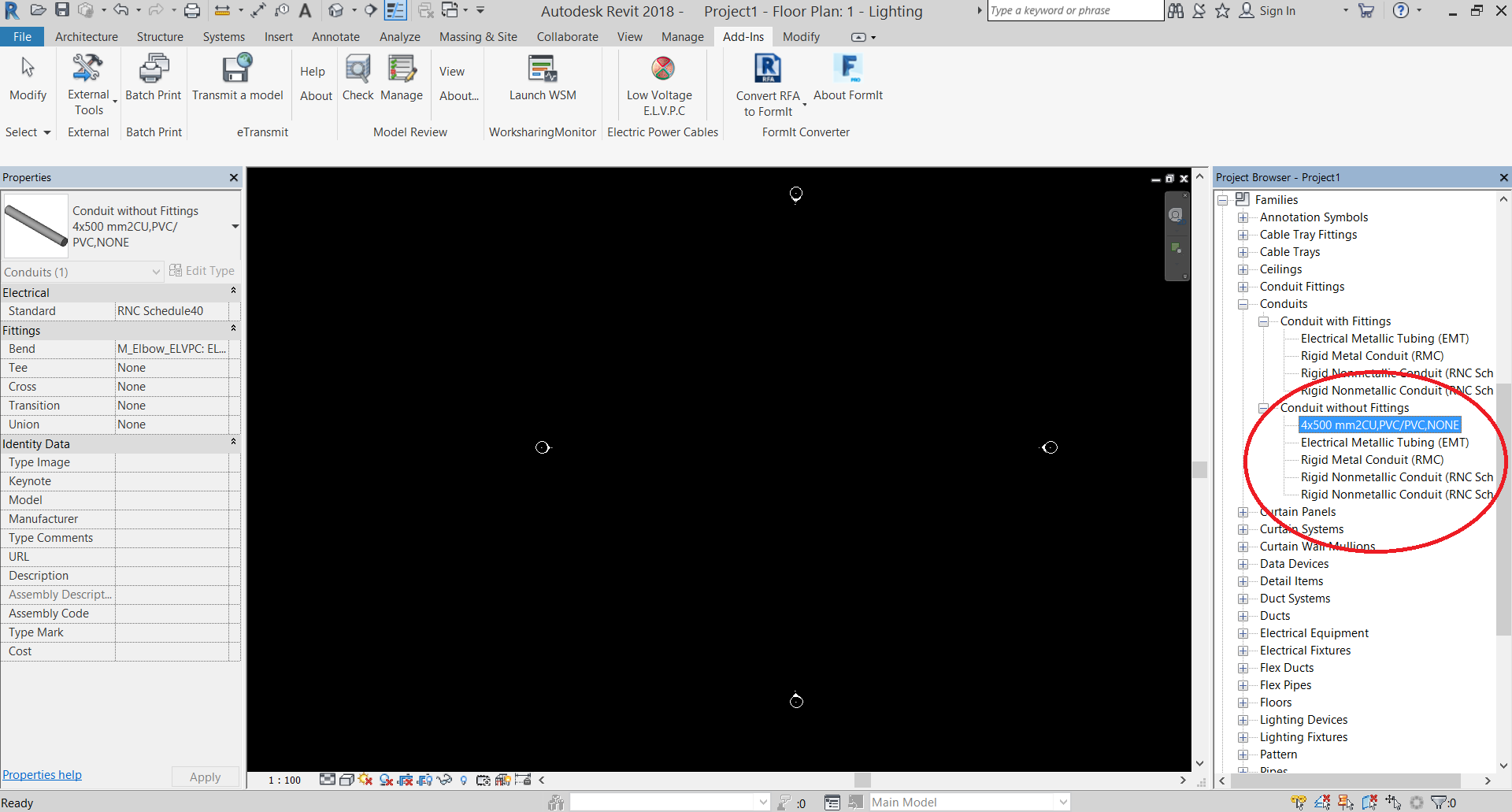Viewport: 1512px width, 812px height.
Task: Click the keyword search input field
Action: point(1075,10)
